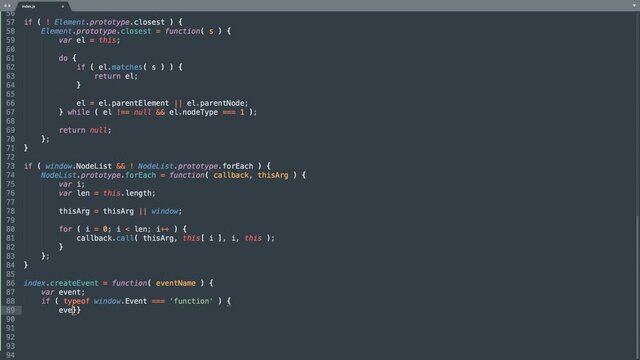Open the tab list dropdown arrow
This screenshot has height=360, width=640.
point(633,6)
